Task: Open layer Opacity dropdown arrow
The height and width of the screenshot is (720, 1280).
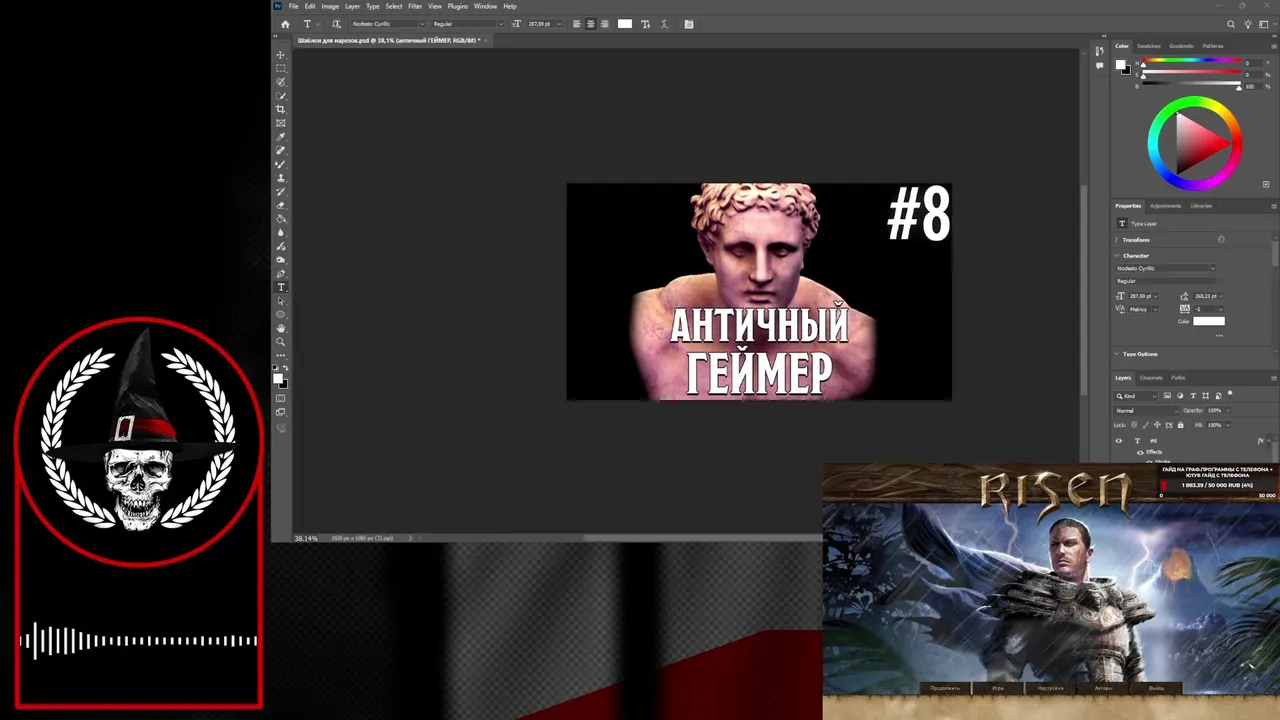Action: (x=1228, y=410)
